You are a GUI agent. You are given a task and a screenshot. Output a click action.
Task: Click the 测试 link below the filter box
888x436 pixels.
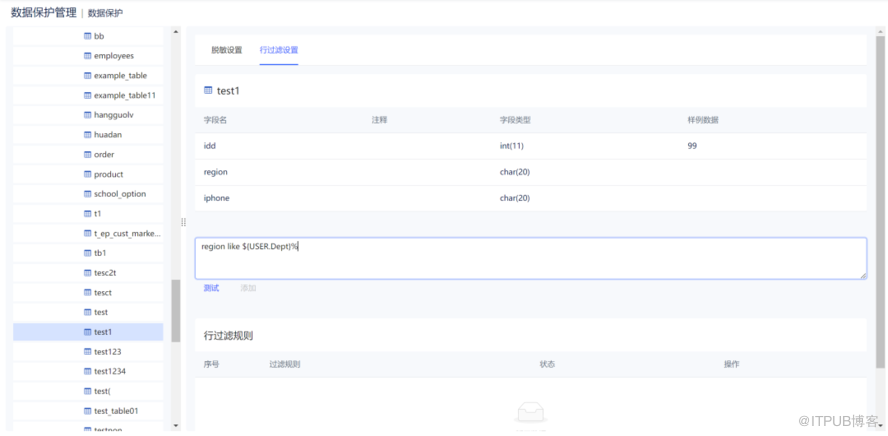coord(211,288)
